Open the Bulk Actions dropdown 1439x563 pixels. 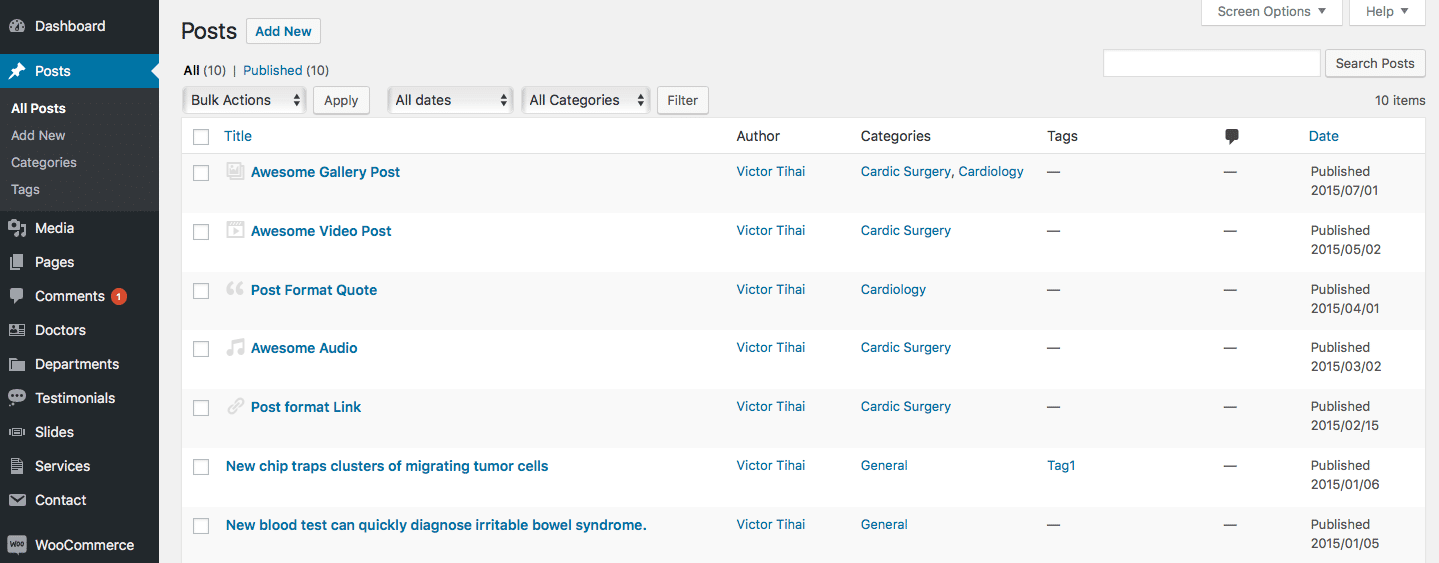click(245, 100)
